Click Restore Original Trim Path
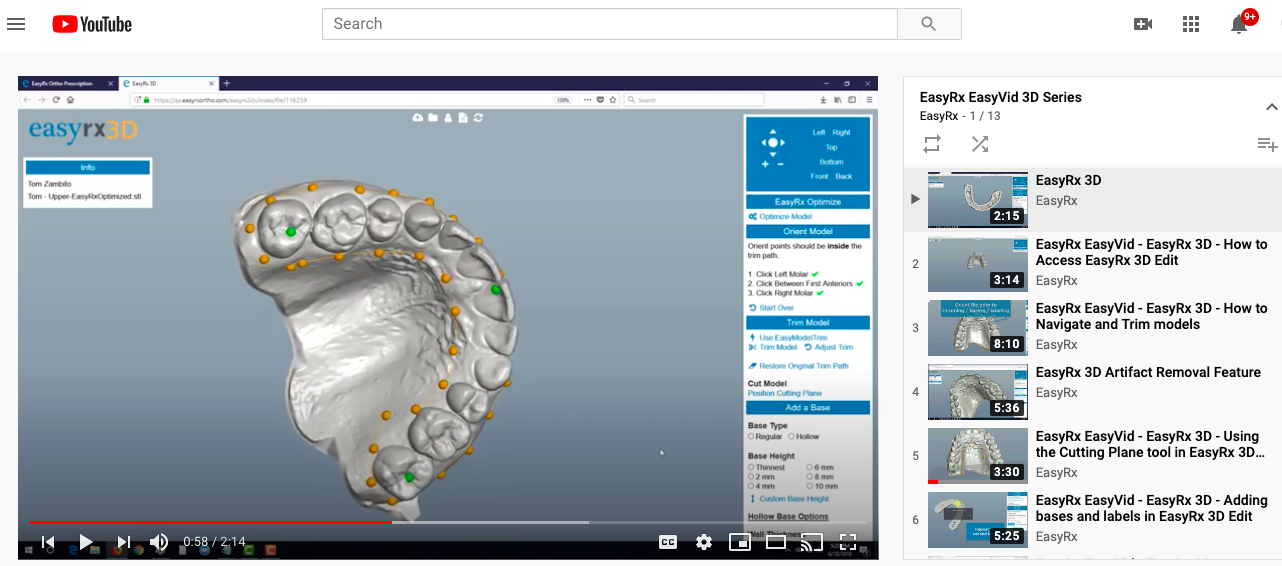1282x566 pixels. click(798, 366)
